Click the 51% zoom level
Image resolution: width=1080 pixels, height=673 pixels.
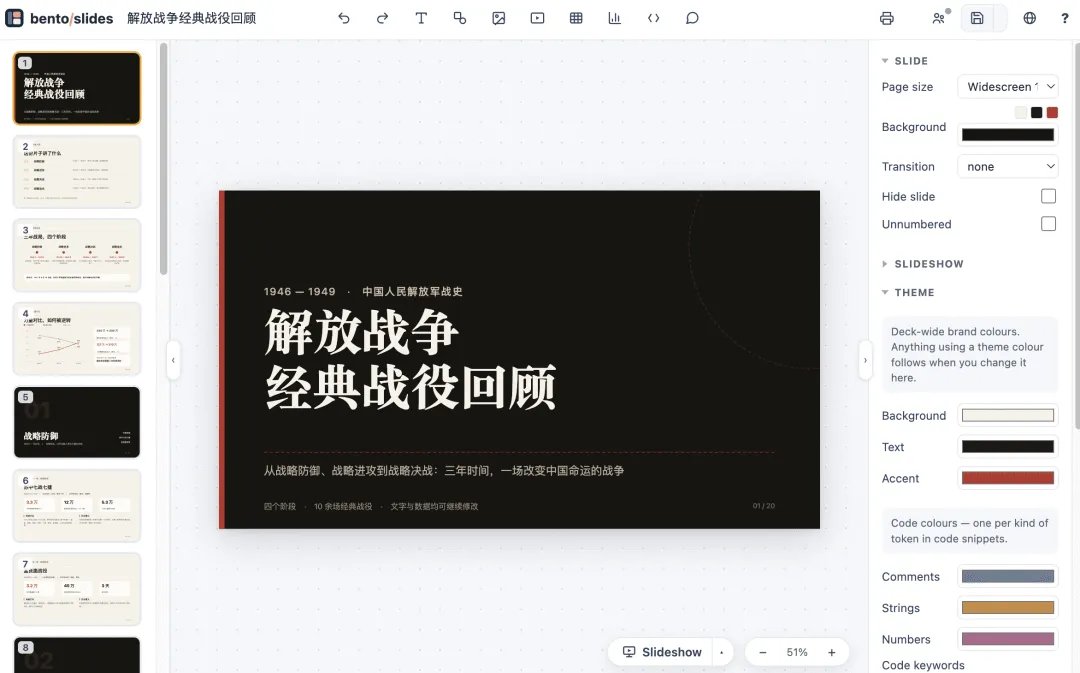[797, 652]
